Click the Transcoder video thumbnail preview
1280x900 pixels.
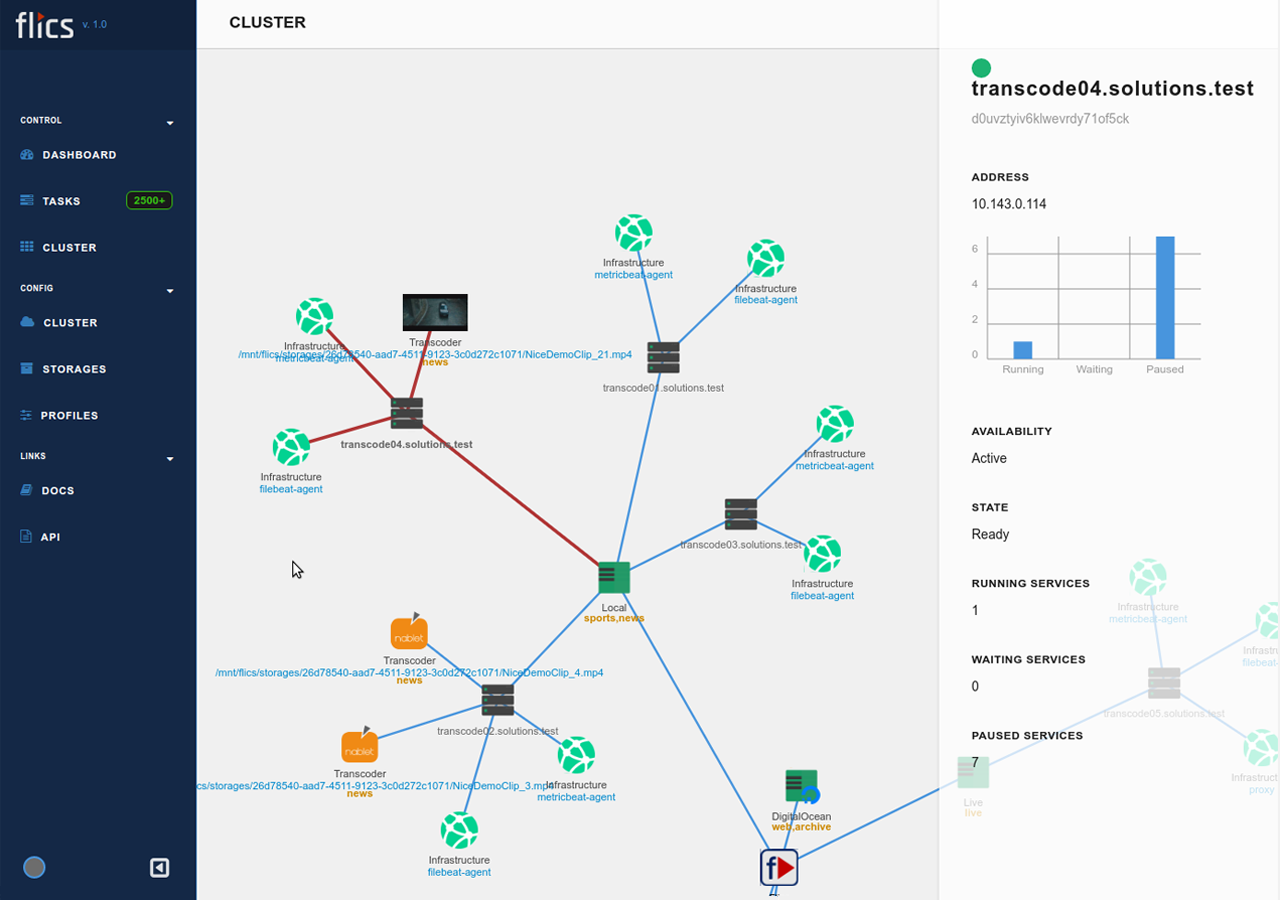pyautogui.click(x=435, y=312)
